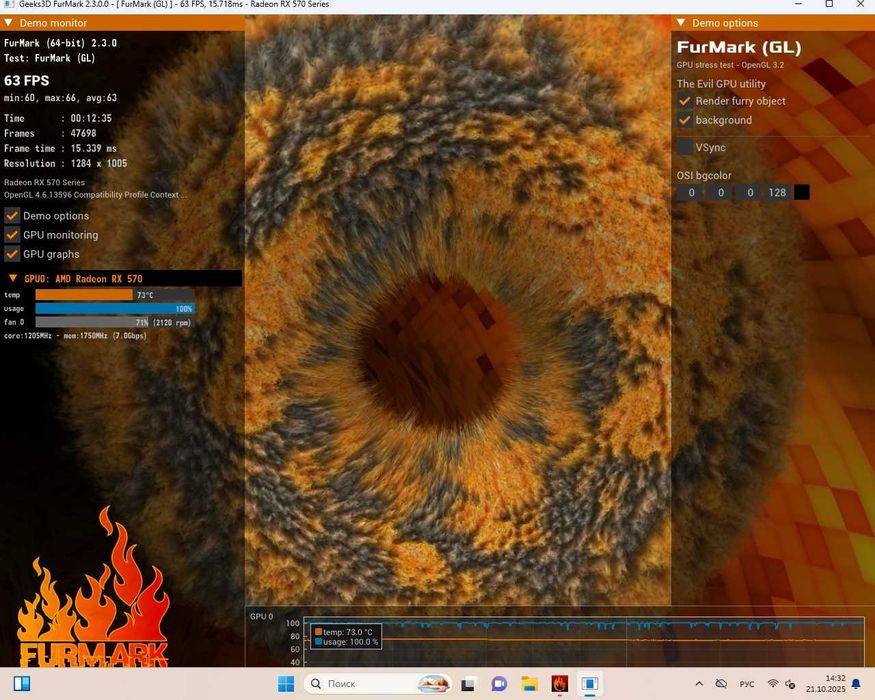This screenshot has width=875, height=700.
Task: Click the Frame time 15.339 ms line
Action: tap(60, 148)
